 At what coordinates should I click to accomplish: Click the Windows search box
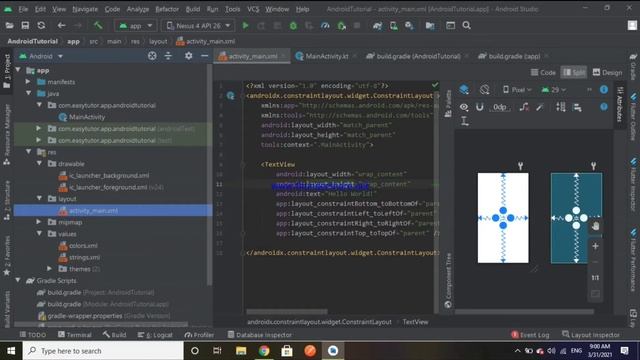pyautogui.click(x=103, y=351)
